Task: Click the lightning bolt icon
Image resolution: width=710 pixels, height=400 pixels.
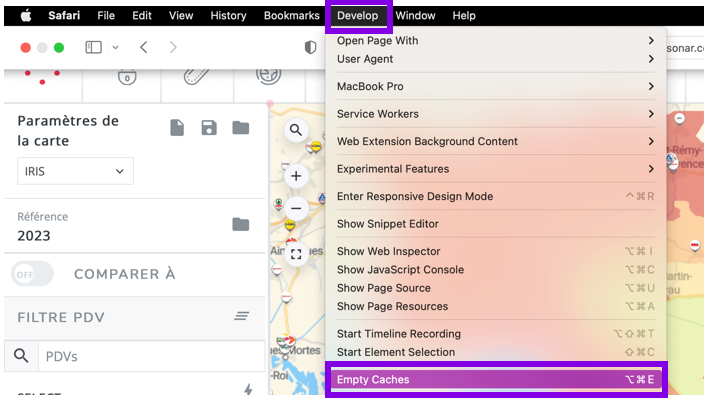Action: [248, 389]
